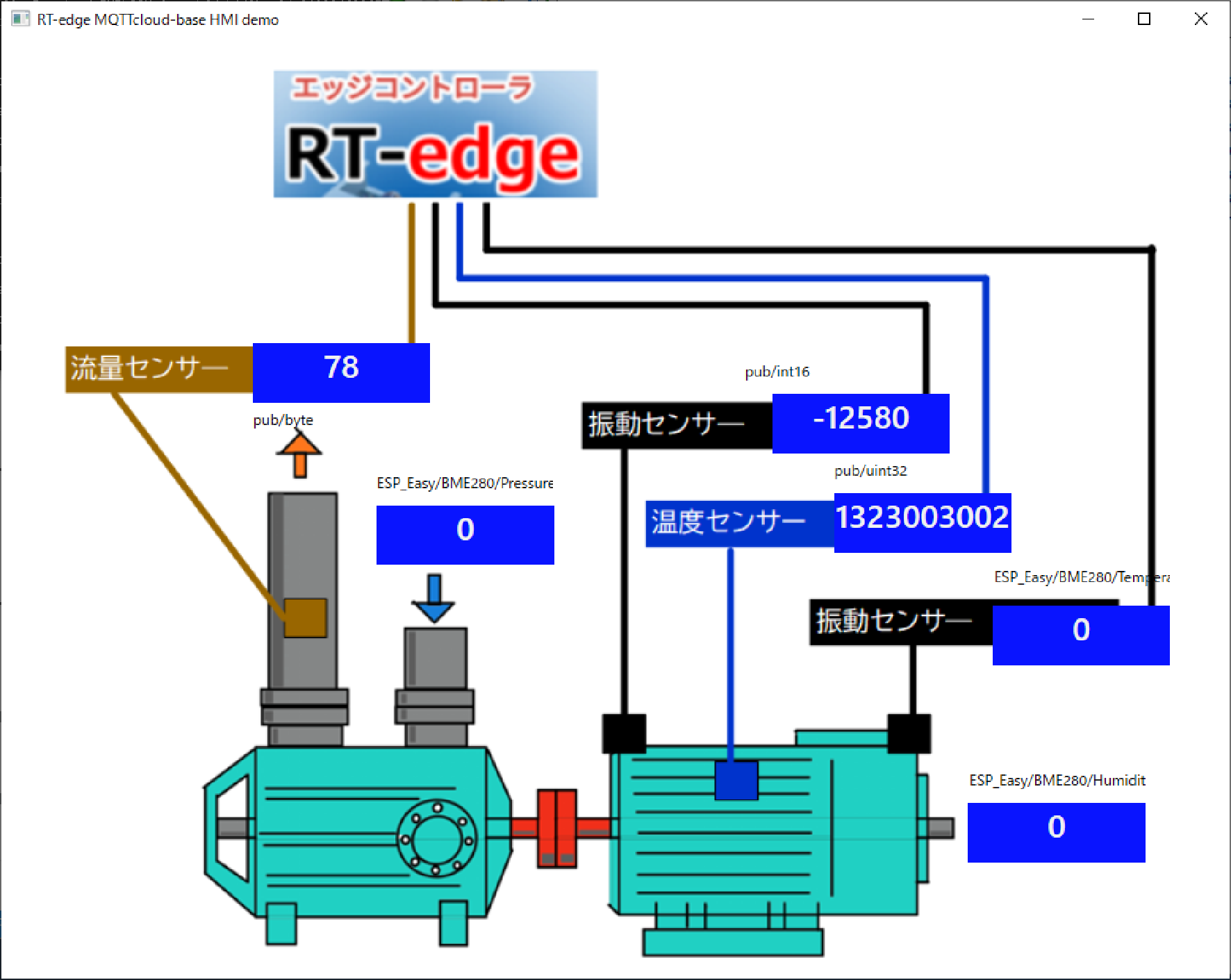Select the Pressure value box showing 0
The width and height of the screenshot is (1231, 980).
coord(465,535)
